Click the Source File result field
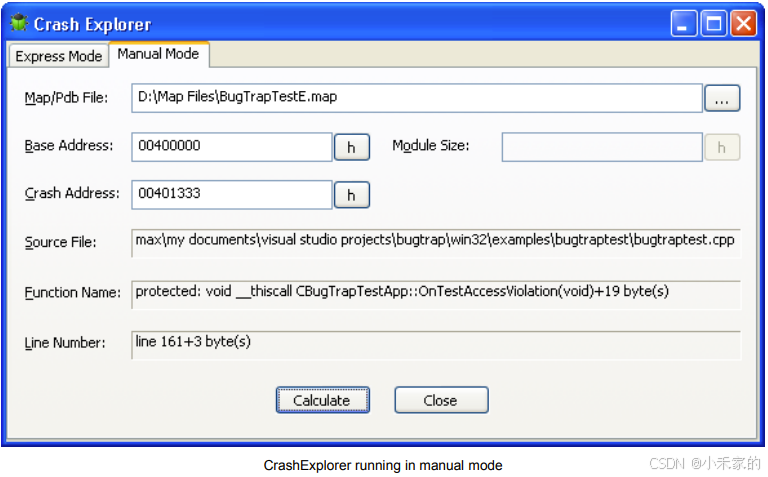Screen dimensions: 768x477 point(436,242)
